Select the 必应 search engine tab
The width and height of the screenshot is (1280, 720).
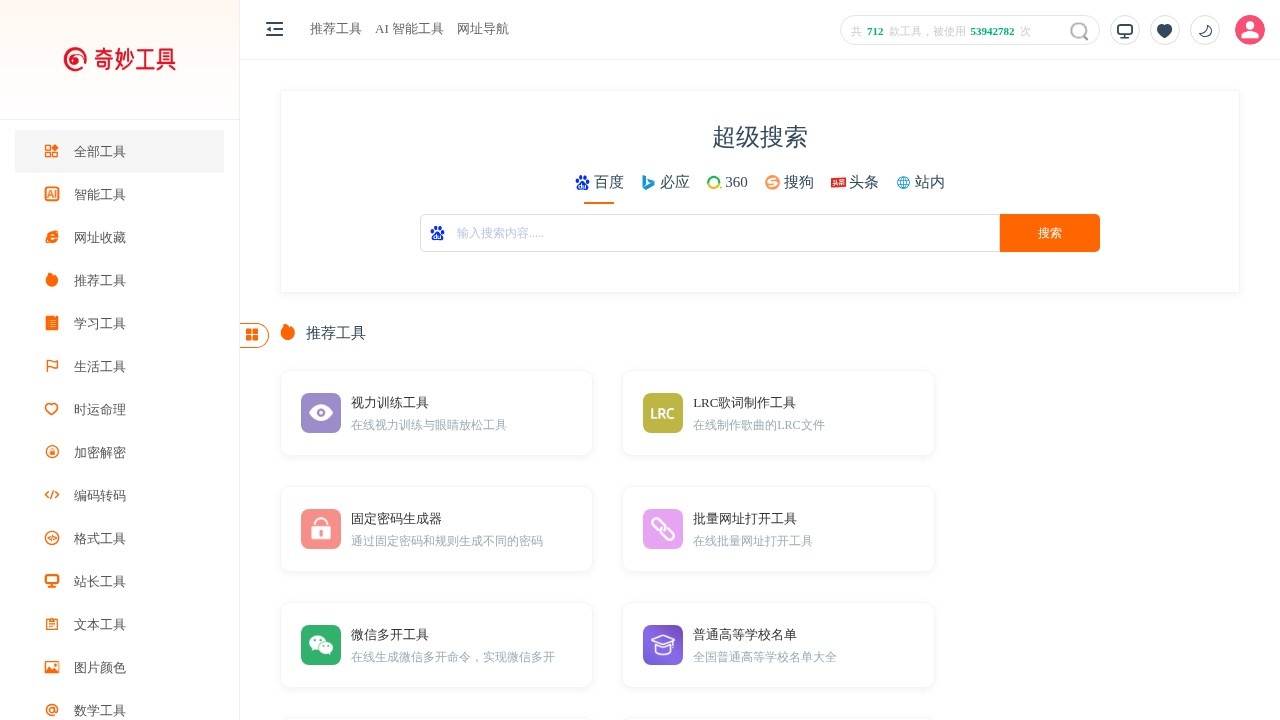click(x=666, y=182)
